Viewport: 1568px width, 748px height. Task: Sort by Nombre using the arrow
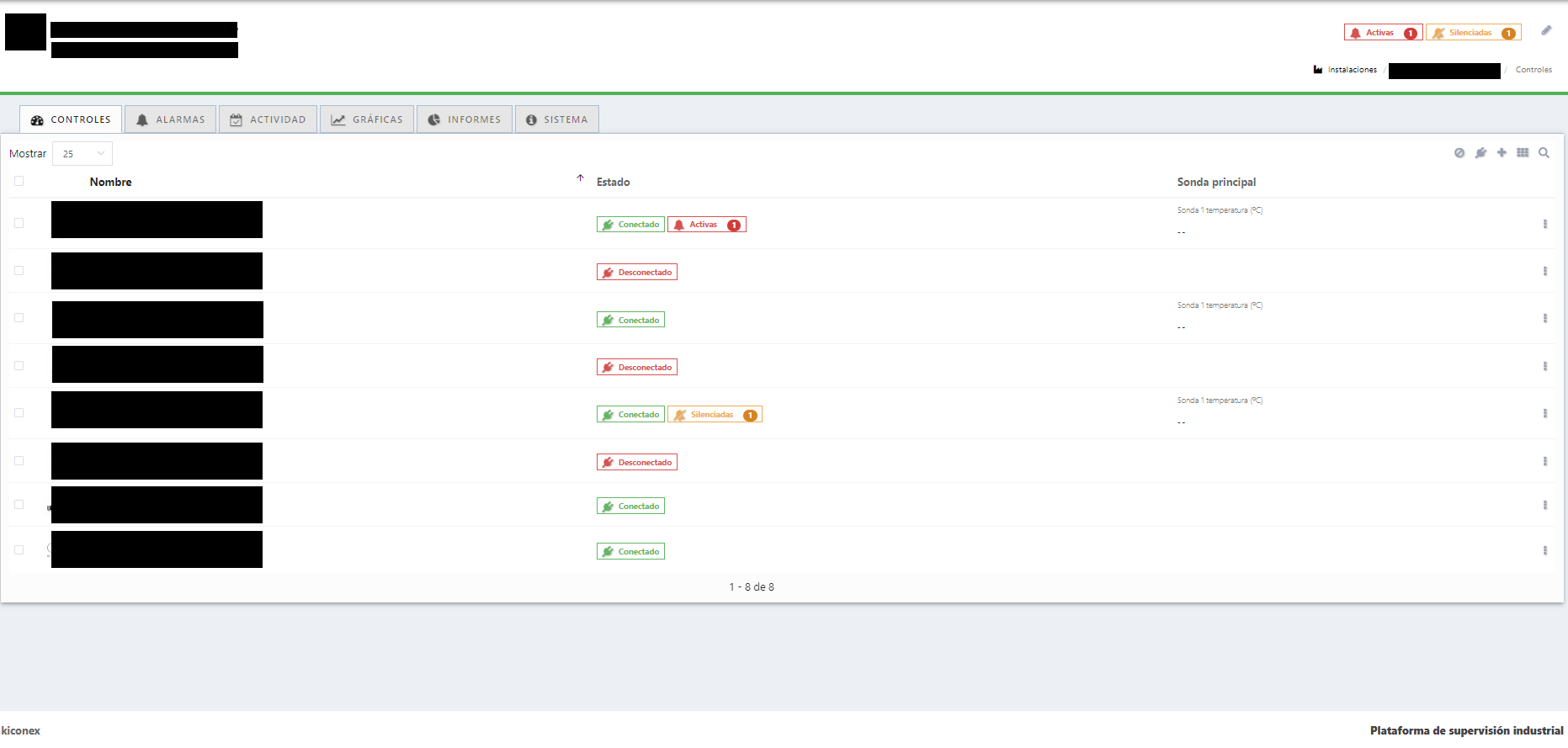tap(580, 178)
